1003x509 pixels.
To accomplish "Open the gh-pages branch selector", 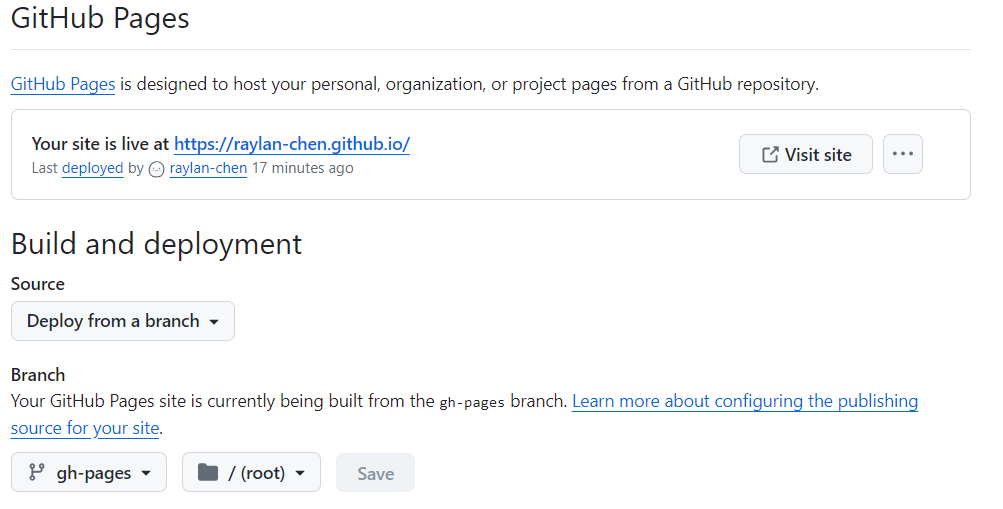I will click(89, 472).
